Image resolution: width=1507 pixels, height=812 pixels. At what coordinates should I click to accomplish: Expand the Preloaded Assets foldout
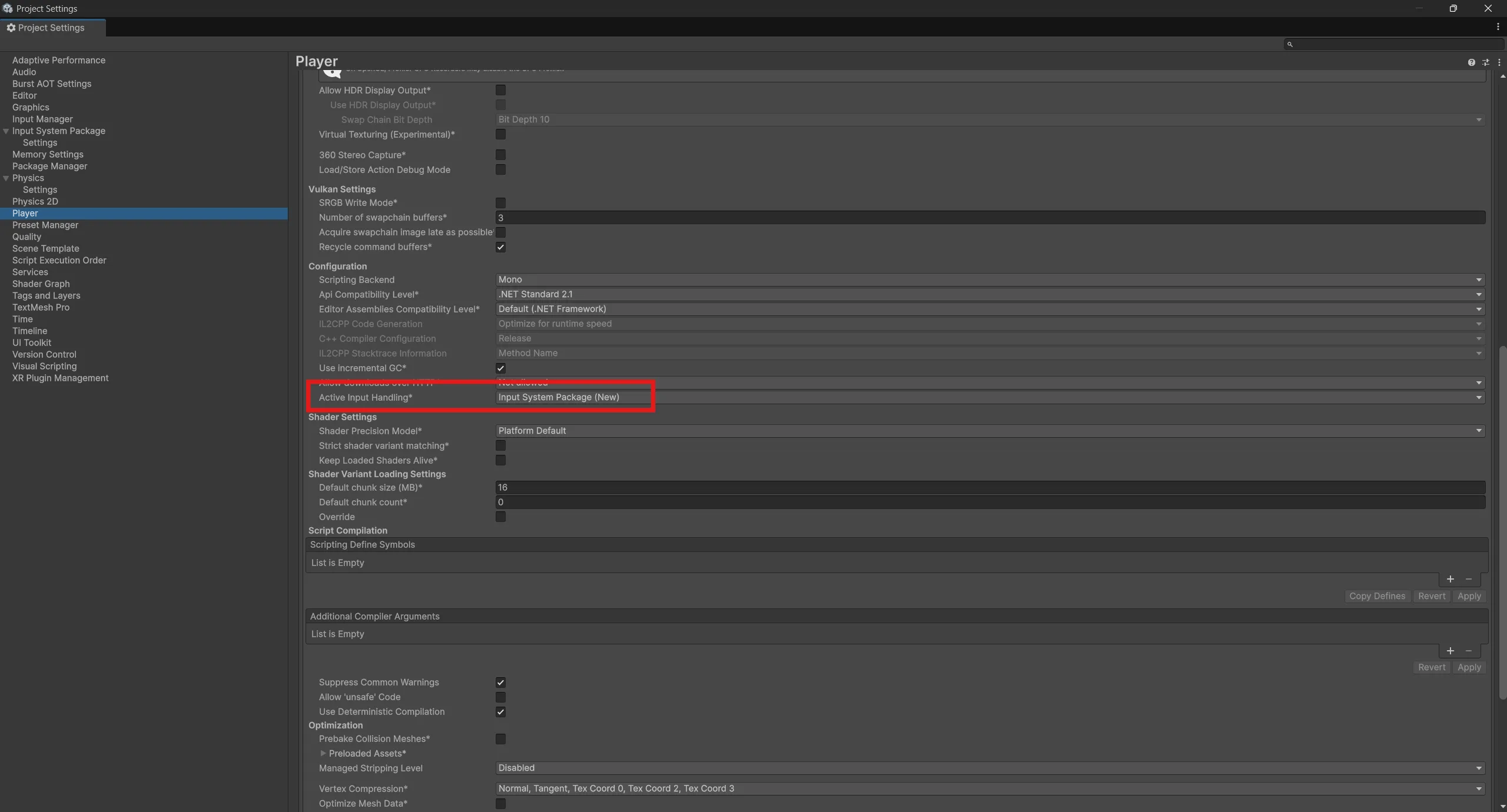tap(323, 753)
